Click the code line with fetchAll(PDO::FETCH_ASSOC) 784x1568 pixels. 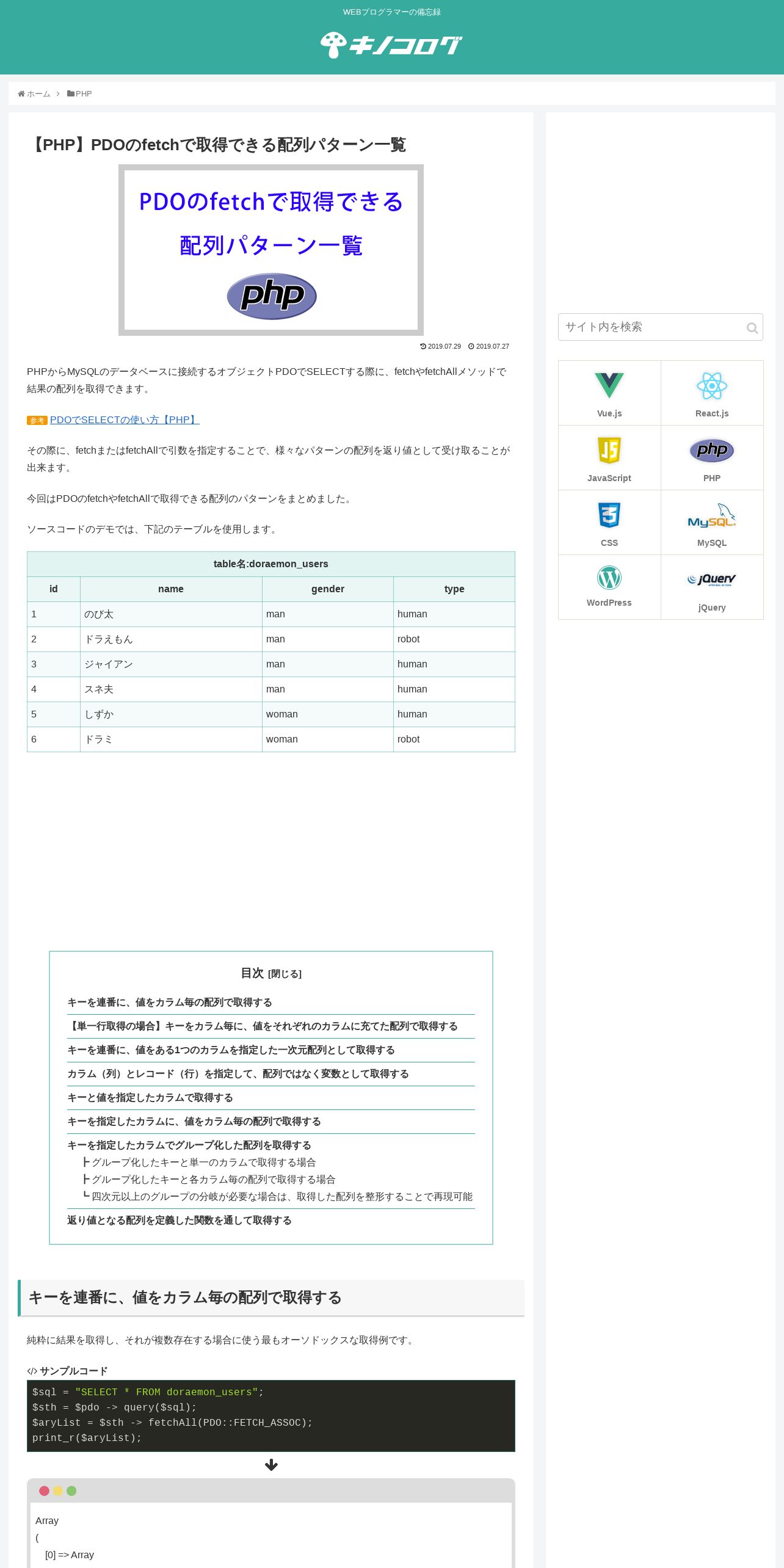173,1423
